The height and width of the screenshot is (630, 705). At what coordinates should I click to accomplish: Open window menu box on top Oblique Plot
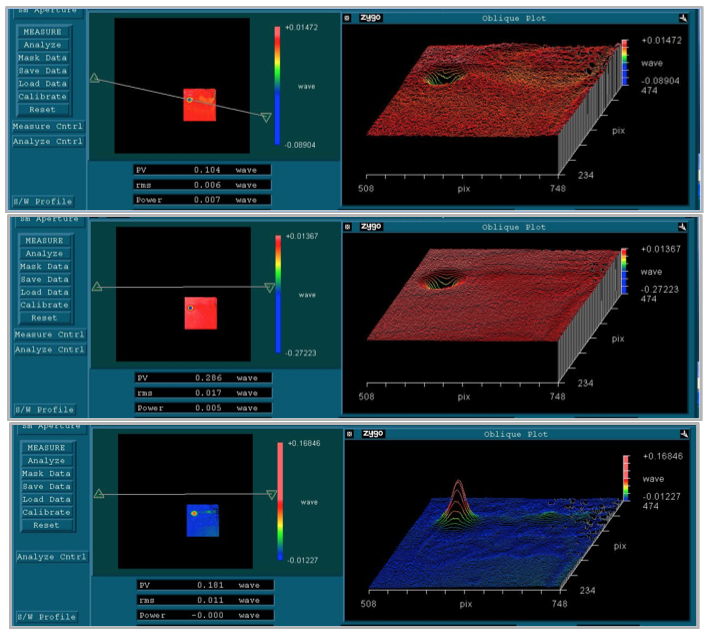[x=347, y=17]
